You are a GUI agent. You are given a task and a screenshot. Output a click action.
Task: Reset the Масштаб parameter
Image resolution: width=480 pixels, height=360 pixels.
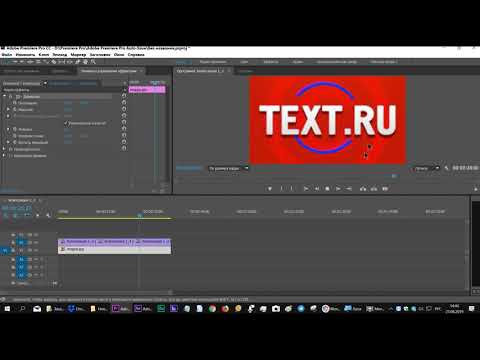pyautogui.click(x=124, y=109)
